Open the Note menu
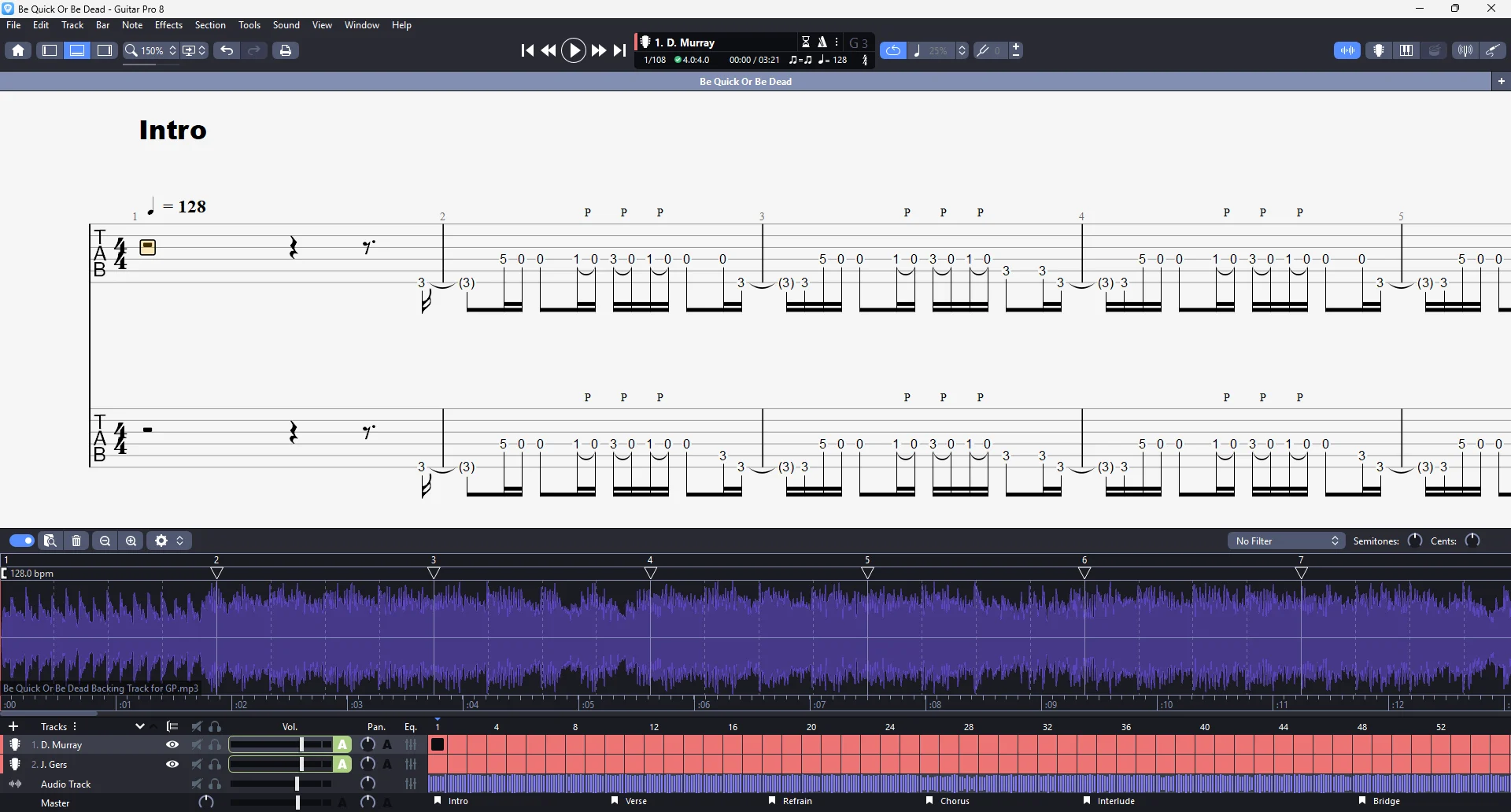This screenshot has width=1511, height=812. (132, 25)
